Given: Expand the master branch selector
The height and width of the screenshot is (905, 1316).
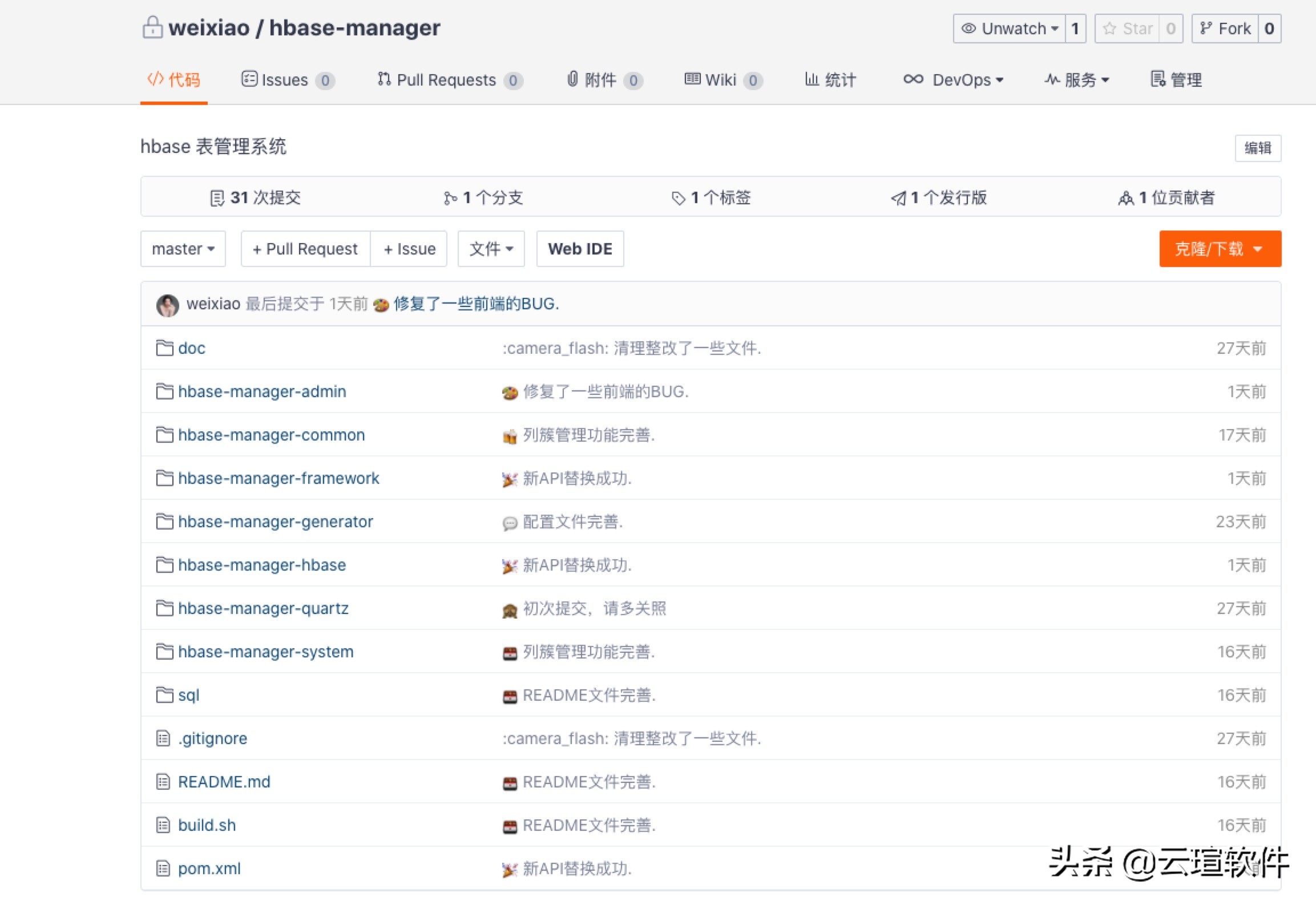Looking at the screenshot, I should [x=183, y=248].
